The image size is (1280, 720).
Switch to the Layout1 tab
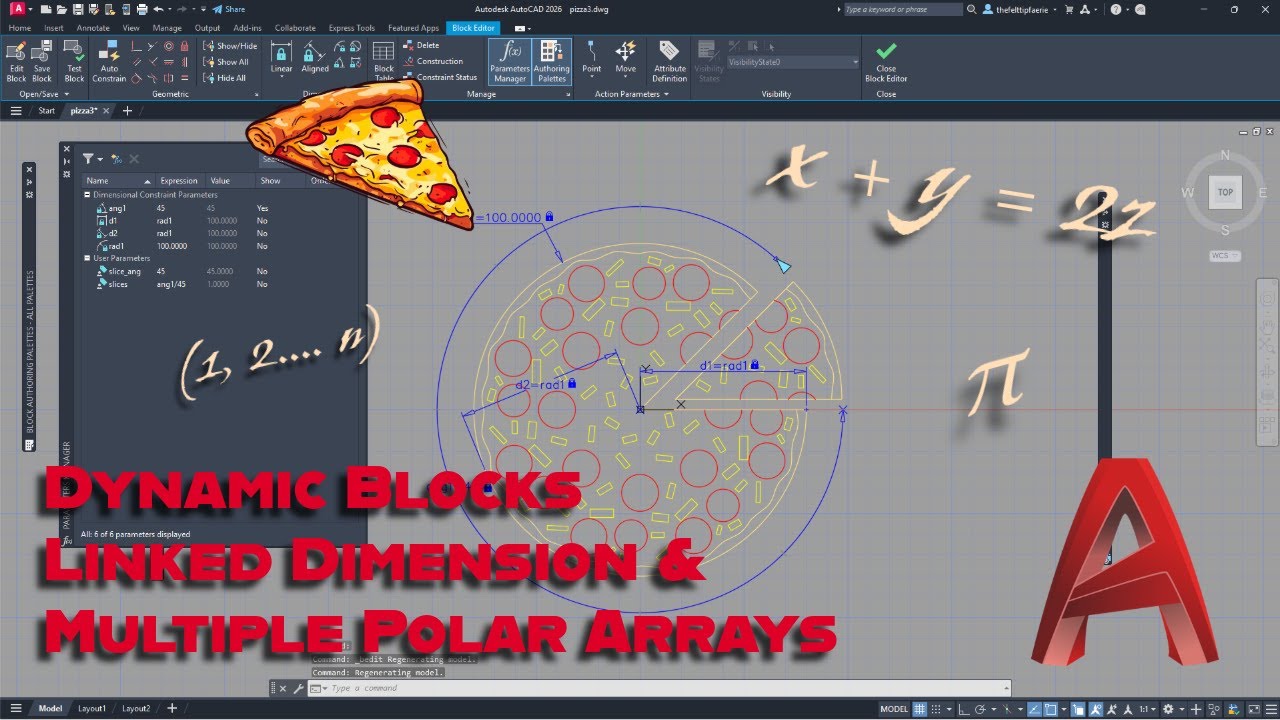tap(92, 708)
